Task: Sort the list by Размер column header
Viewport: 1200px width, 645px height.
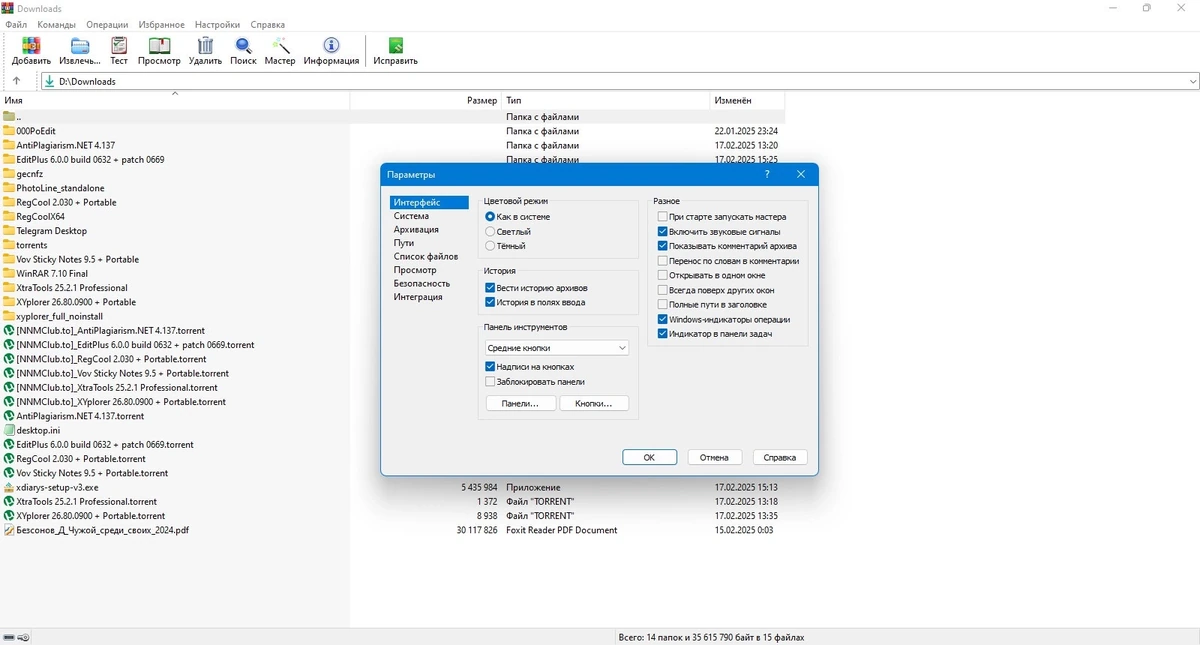Action: pos(425,101)
